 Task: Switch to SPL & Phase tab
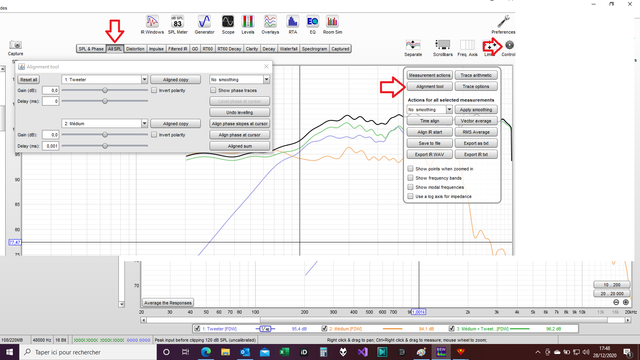(x=91, y=49)
